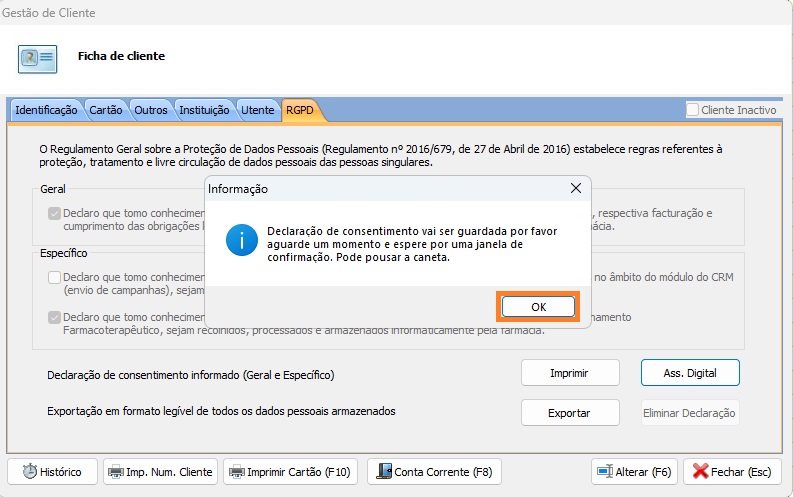The height and width of the screenshot is (497, 793).
Task: Select the Utente tab
Action: click(258, 110)
